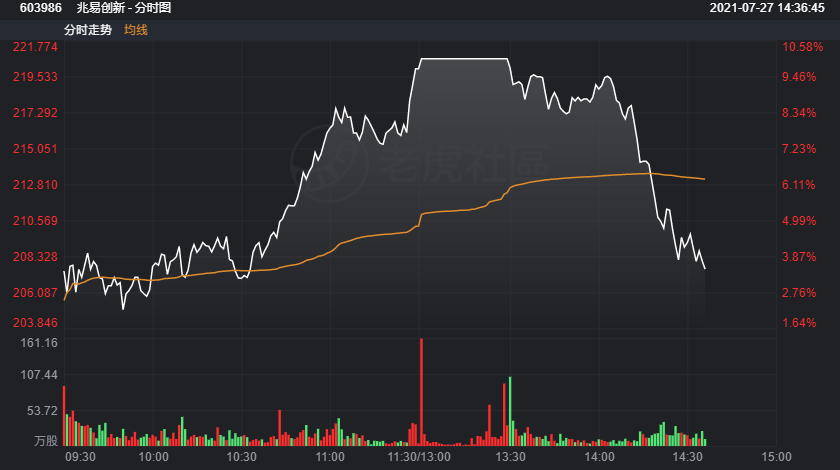The width and height of the screenshot is (840, 470).
Task: Click the title 兆易创新 - 分时图
Action: (124, 8)
